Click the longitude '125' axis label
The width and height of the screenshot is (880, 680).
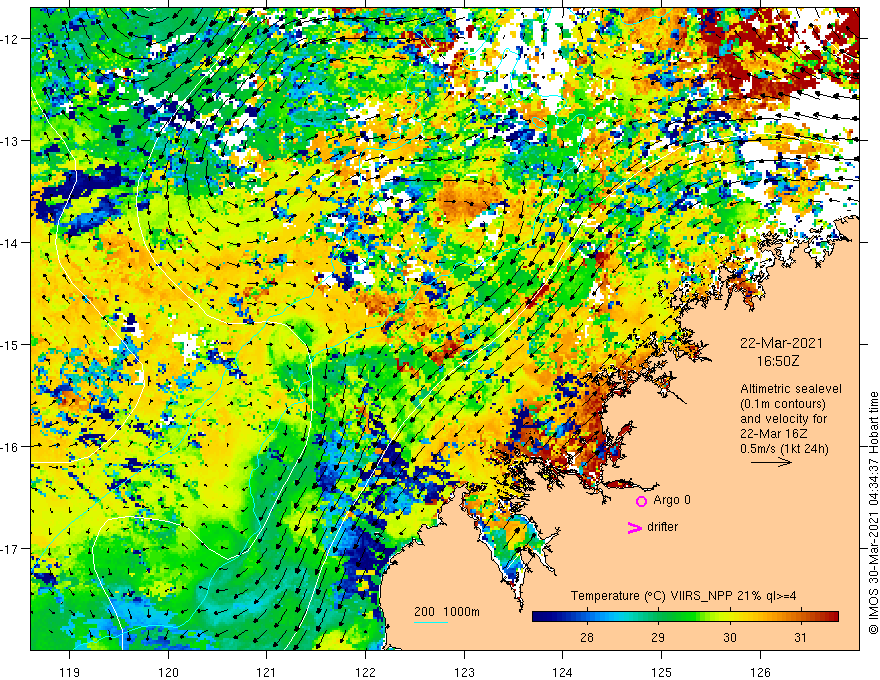(x=662, y=672)
